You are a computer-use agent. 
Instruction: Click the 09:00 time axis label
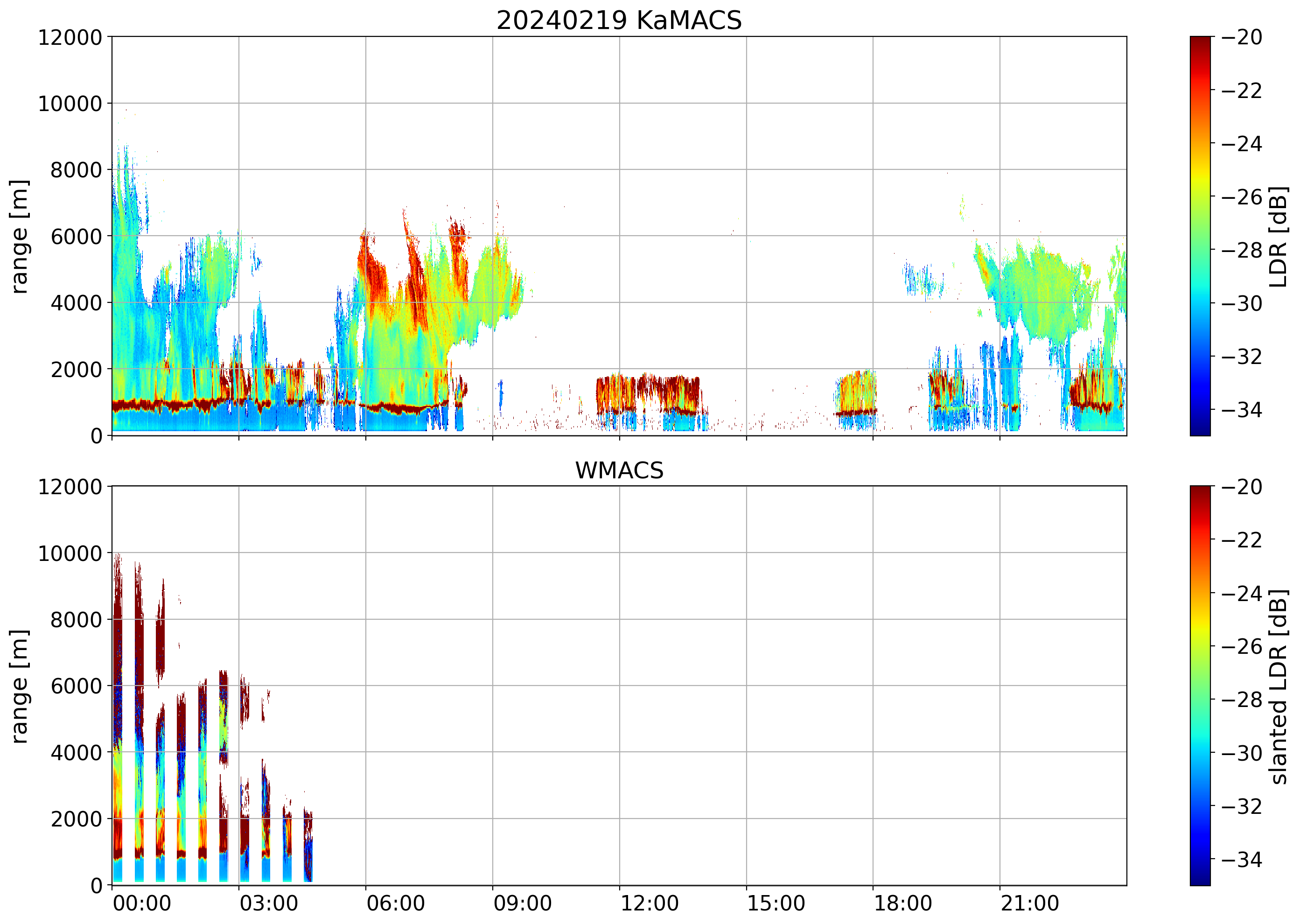[522, 903]
